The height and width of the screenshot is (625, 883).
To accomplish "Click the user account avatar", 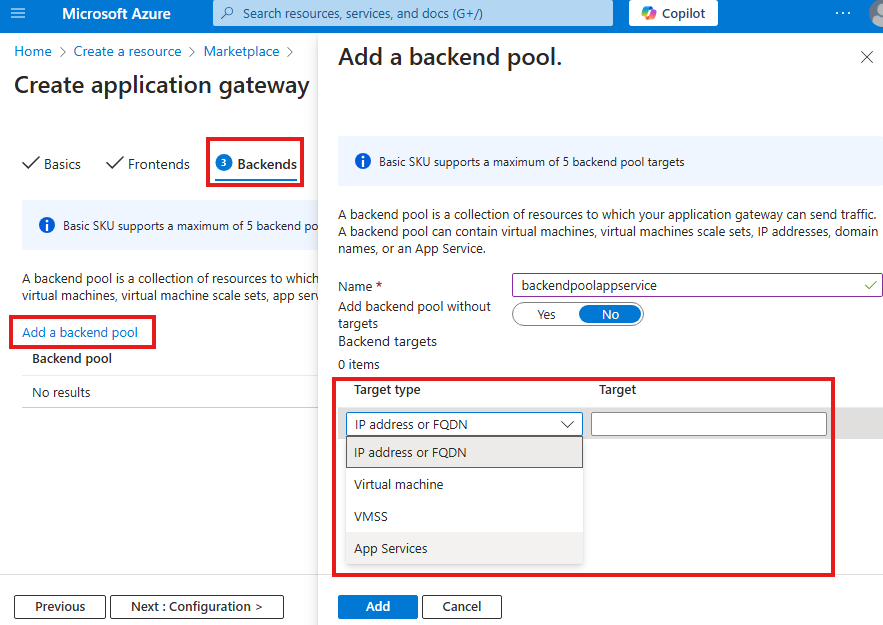I will coord(876,13).
